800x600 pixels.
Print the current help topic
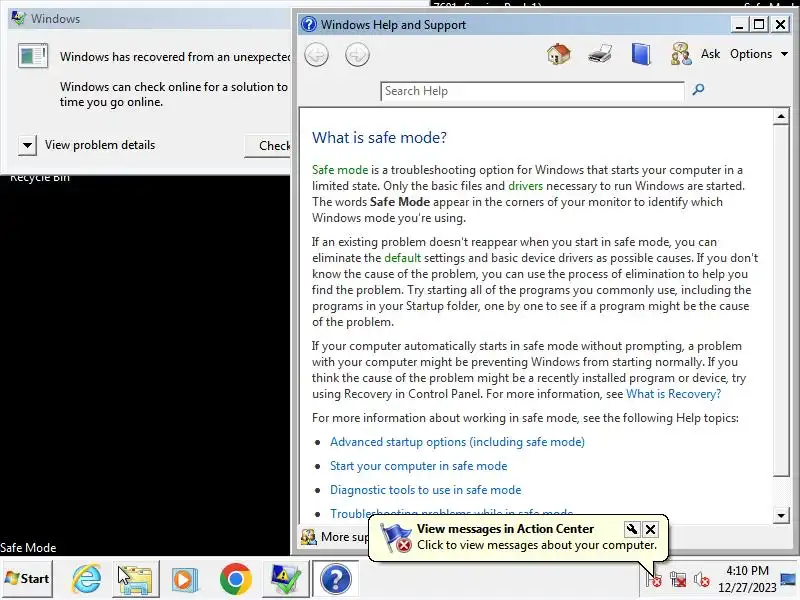point(600,54)
